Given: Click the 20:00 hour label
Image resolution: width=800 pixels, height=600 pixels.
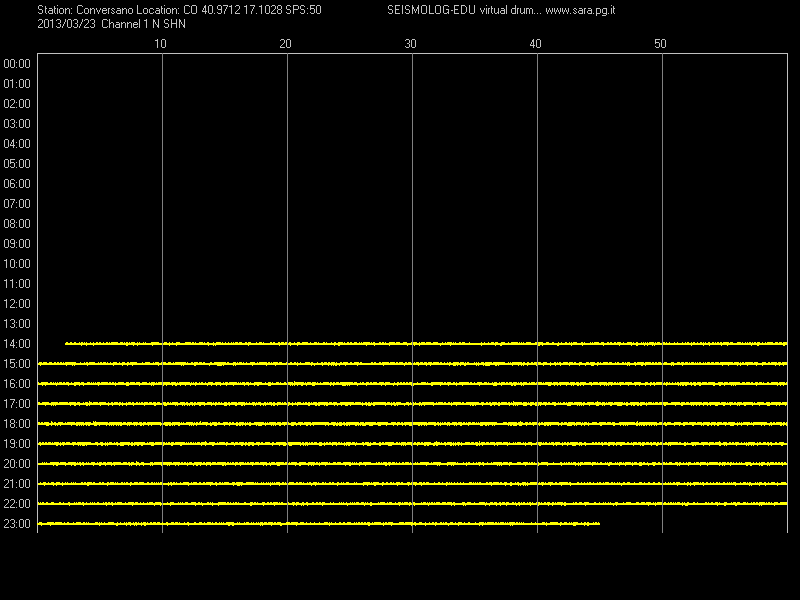Looking at the screenshot, I should coord(17,464).
